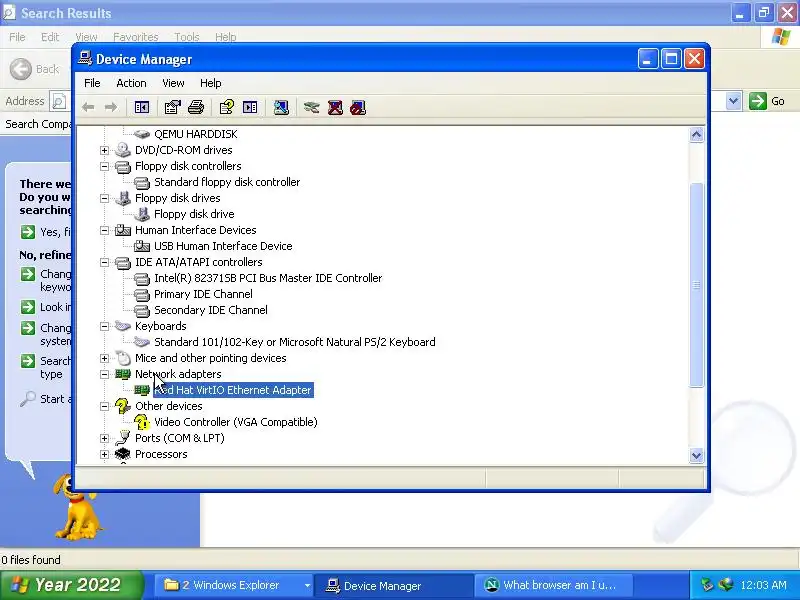Open Properties via the toolbar icon
The image size is (800, 600).
172,107
